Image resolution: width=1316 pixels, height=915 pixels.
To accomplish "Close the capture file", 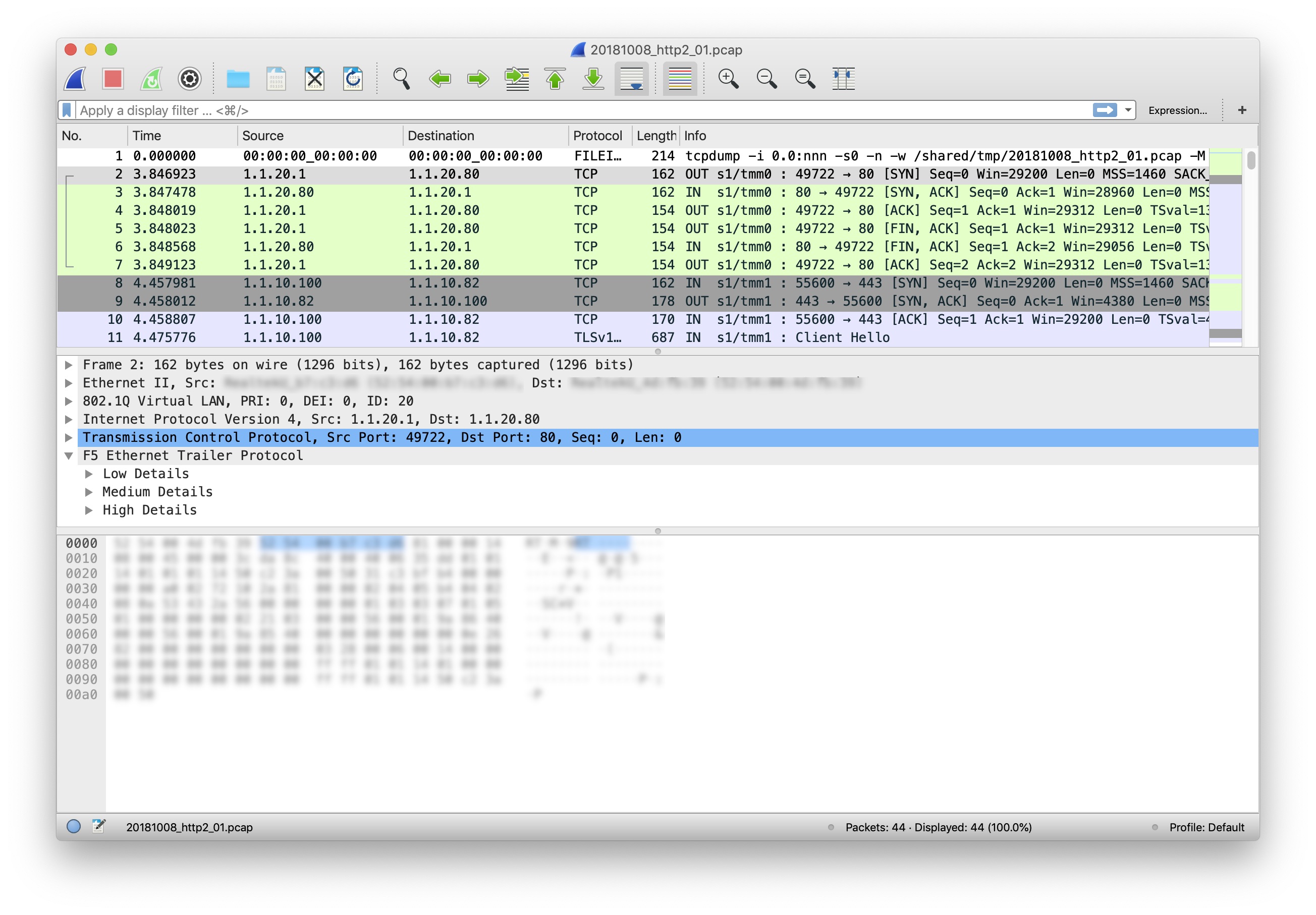I will coord(314,79).
